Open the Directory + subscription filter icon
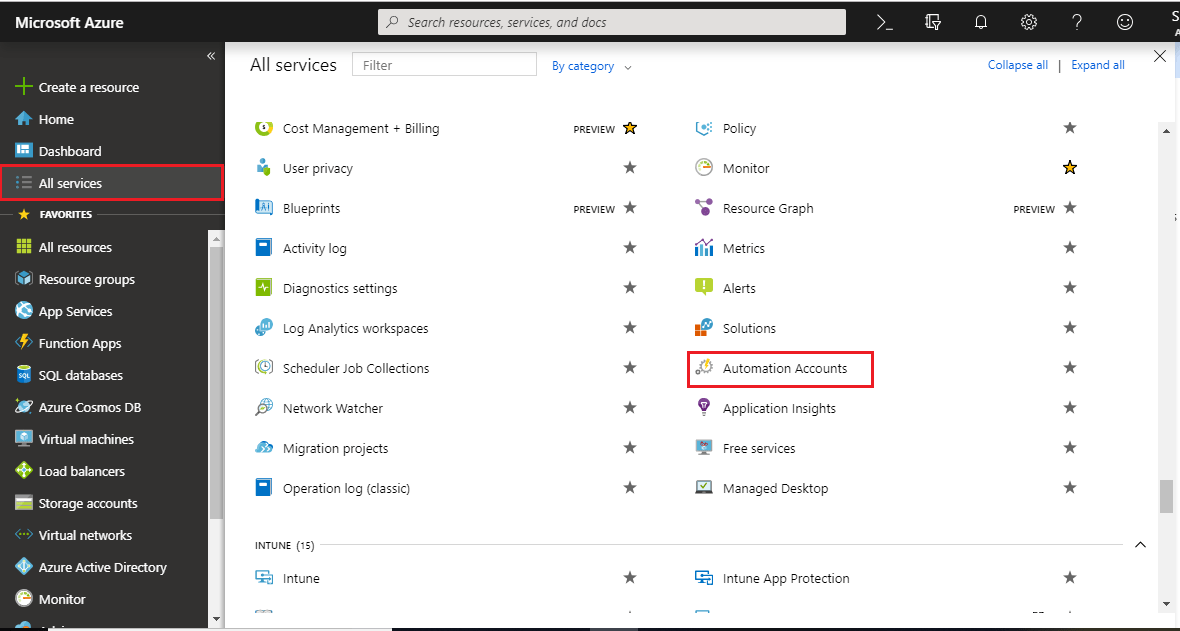The height and width of the screenshot is (631, 1180). pos(933,23)
